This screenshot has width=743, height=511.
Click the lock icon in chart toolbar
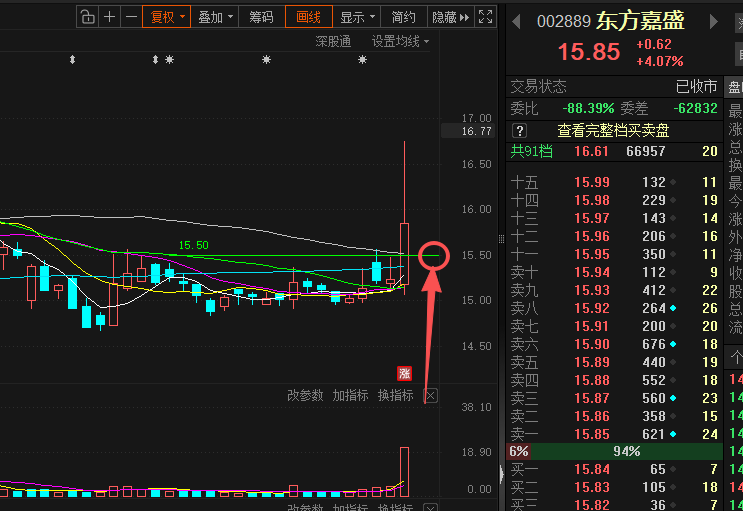point(88,18)
